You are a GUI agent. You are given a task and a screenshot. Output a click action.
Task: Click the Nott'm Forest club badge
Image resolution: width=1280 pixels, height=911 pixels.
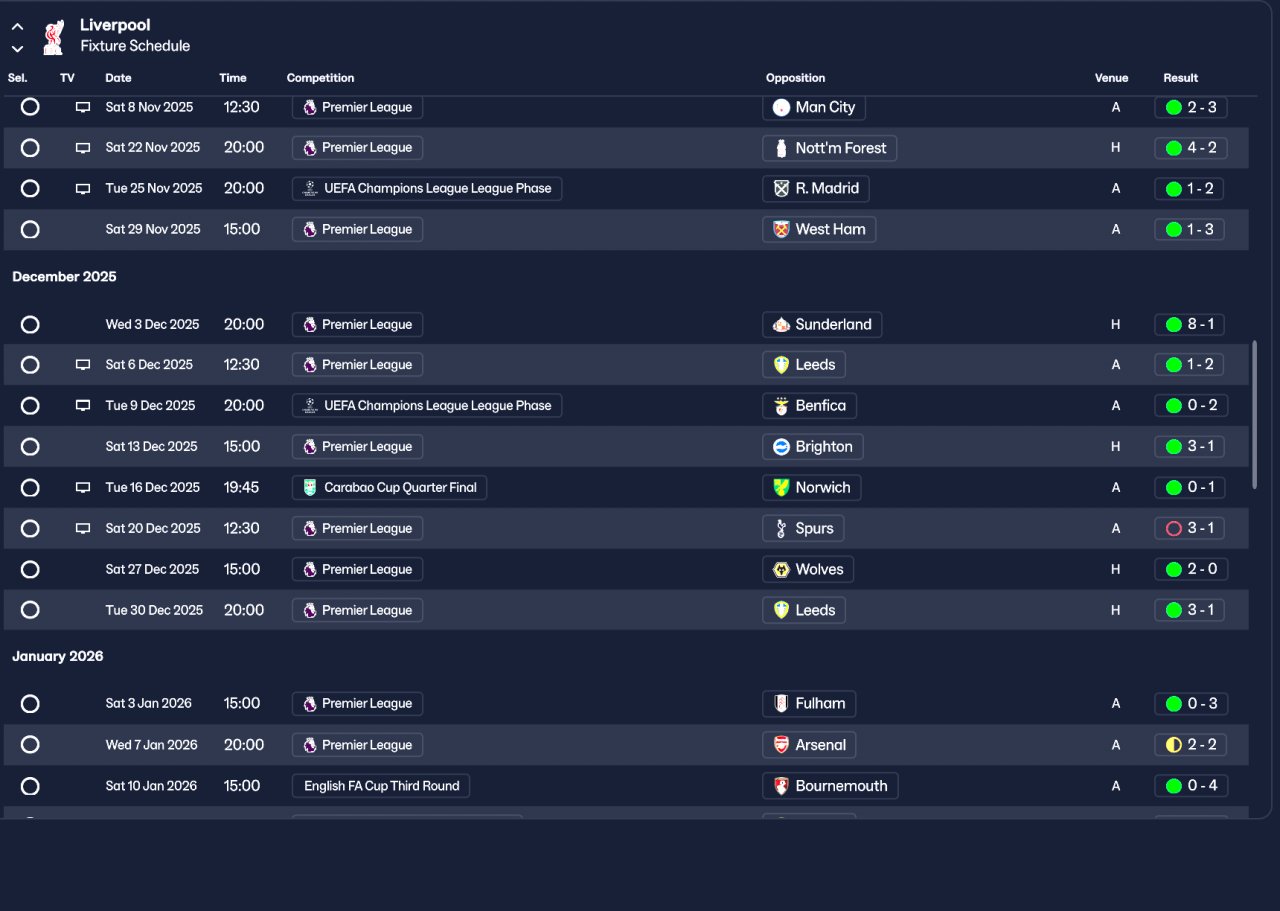point(782,148)
